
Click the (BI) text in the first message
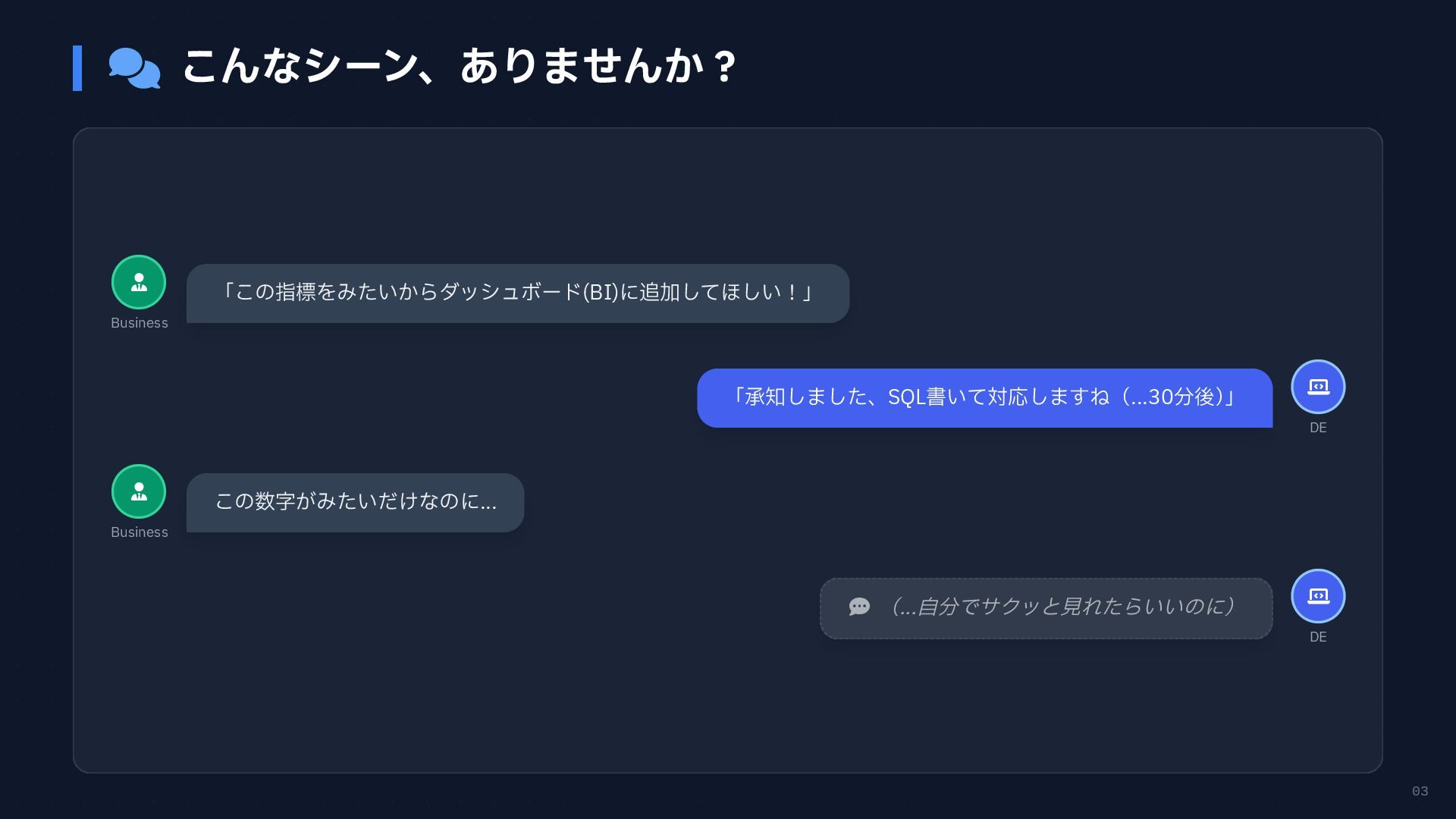[601, 292]
